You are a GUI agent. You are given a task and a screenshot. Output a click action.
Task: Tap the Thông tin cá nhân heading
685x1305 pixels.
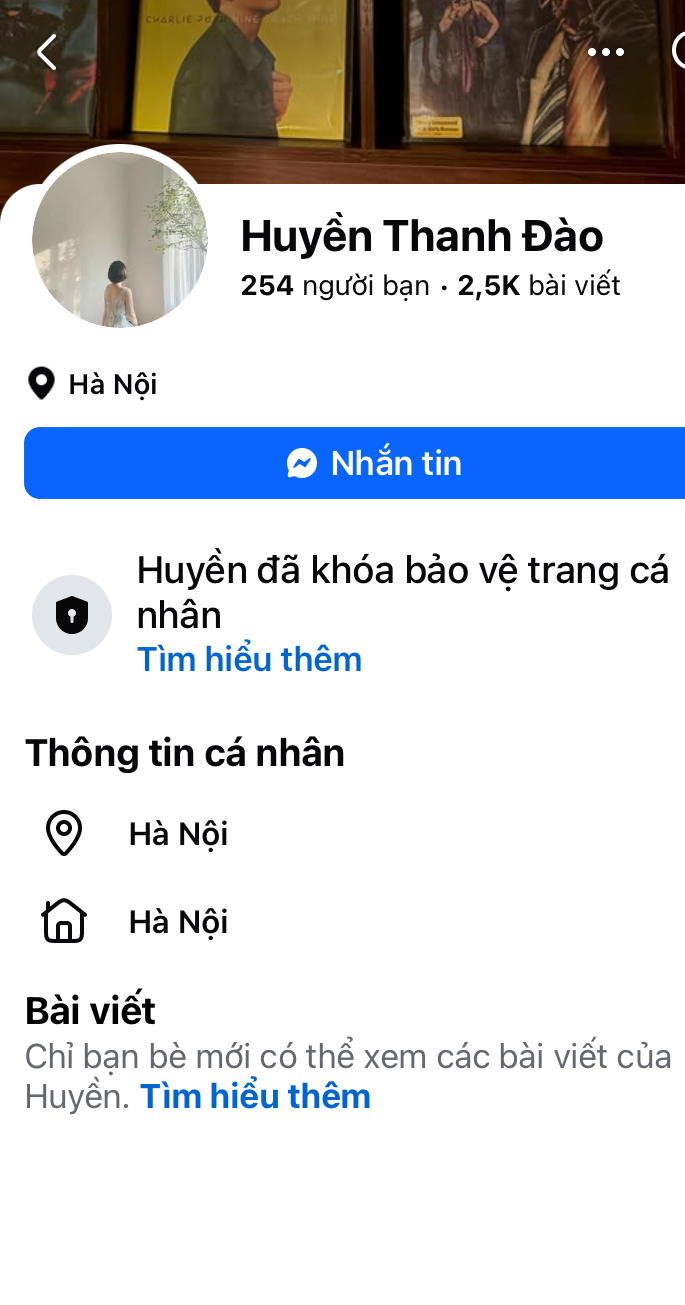(x=185, y=753)
